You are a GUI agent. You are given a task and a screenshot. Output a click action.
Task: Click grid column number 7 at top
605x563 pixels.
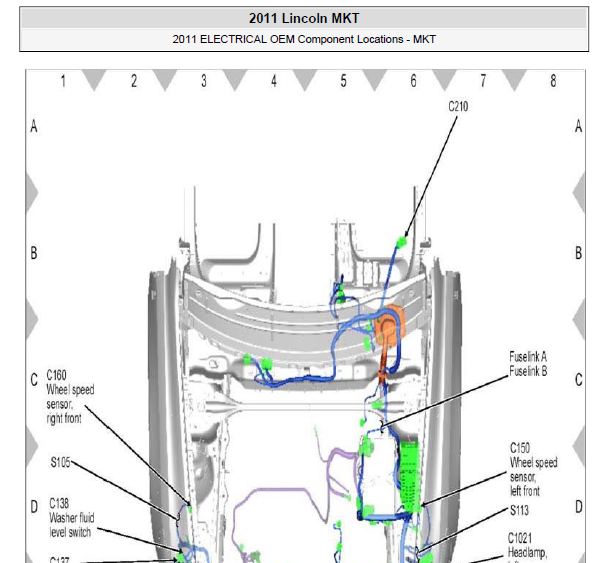(483, 81)
